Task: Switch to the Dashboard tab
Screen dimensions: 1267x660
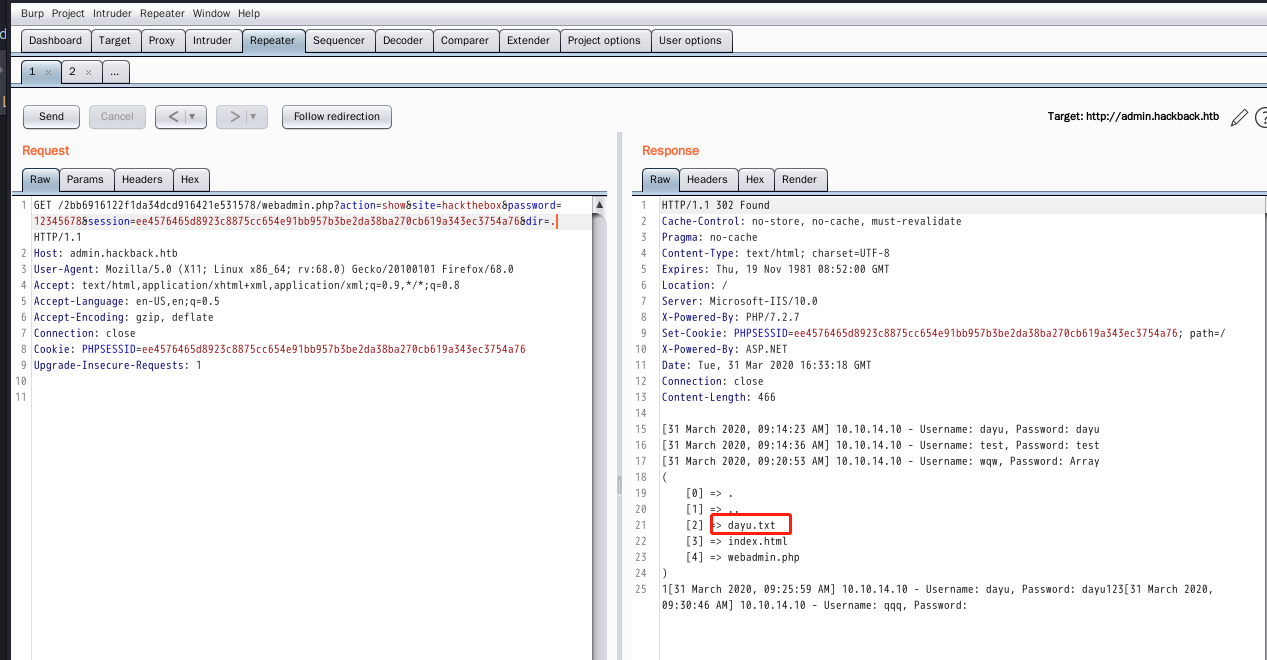Action: coord(55,41)
